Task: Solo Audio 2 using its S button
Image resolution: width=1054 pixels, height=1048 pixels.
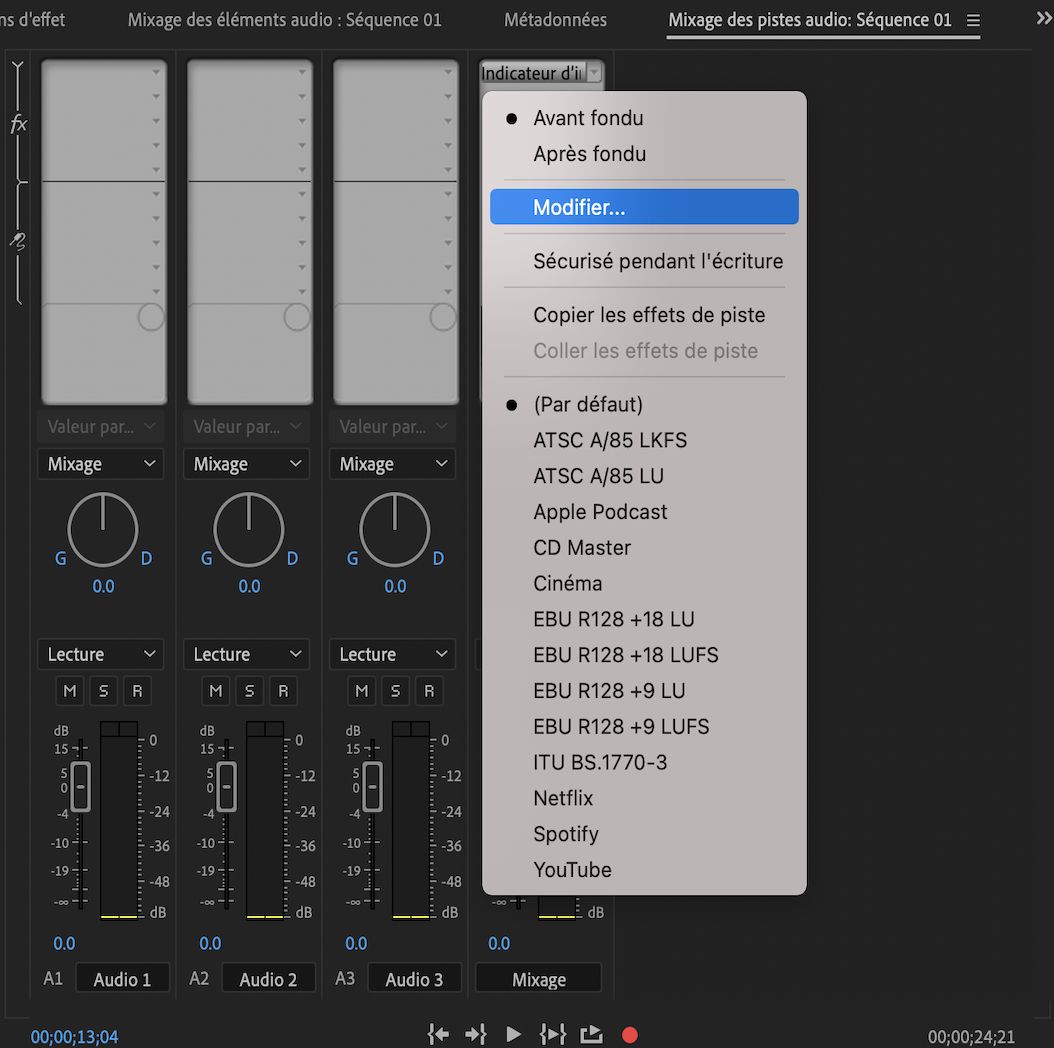Action: coord(249,690)
